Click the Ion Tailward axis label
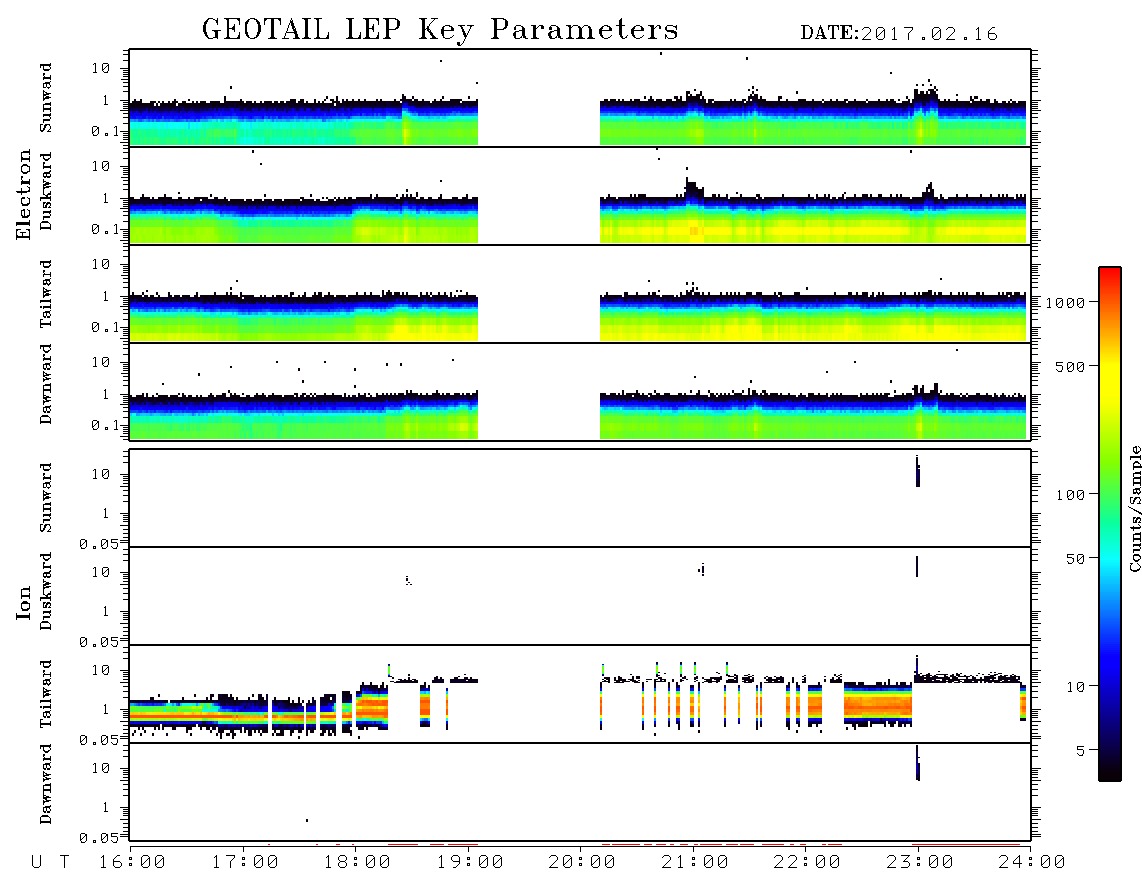The height and width of the screenshot is (880, 1142). [x=46, y=694]
